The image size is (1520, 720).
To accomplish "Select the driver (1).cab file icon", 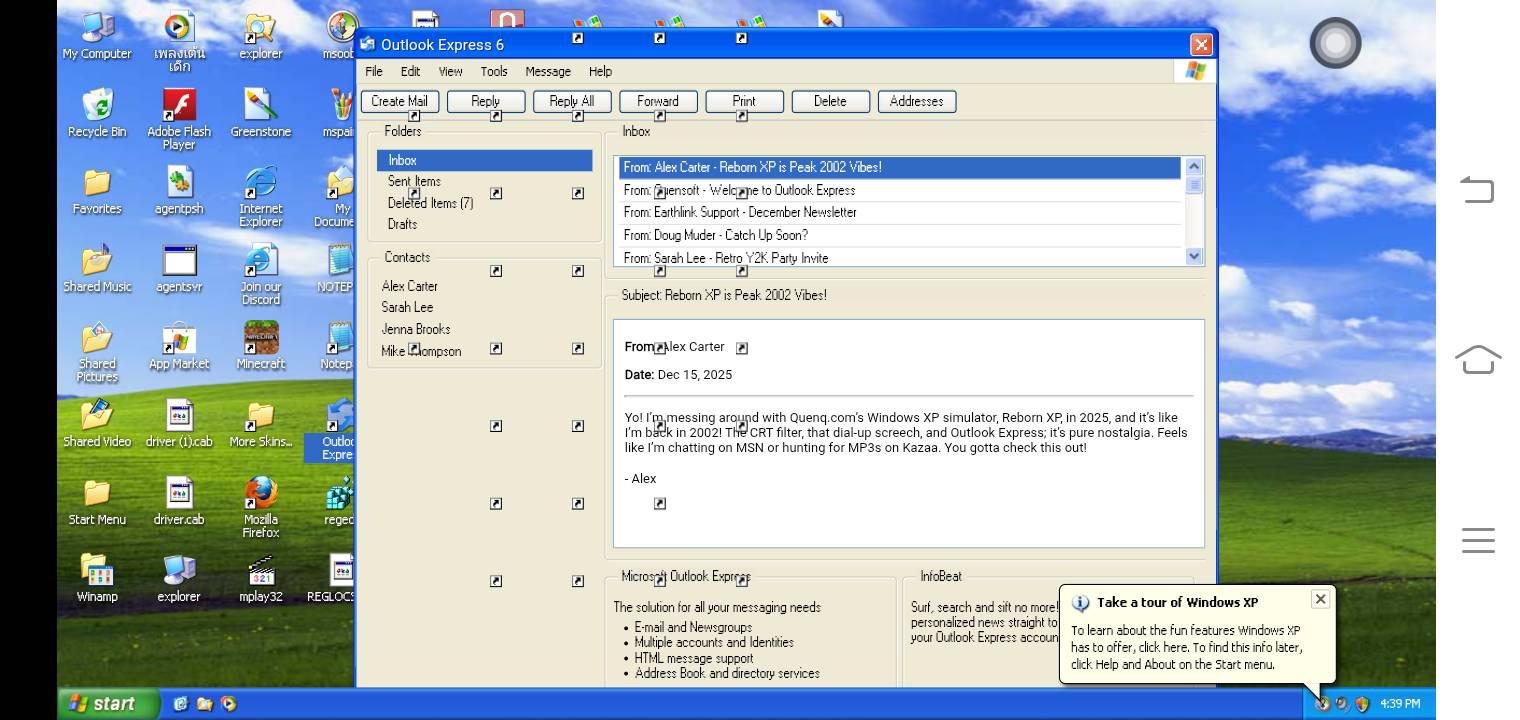I will [179, 423].
